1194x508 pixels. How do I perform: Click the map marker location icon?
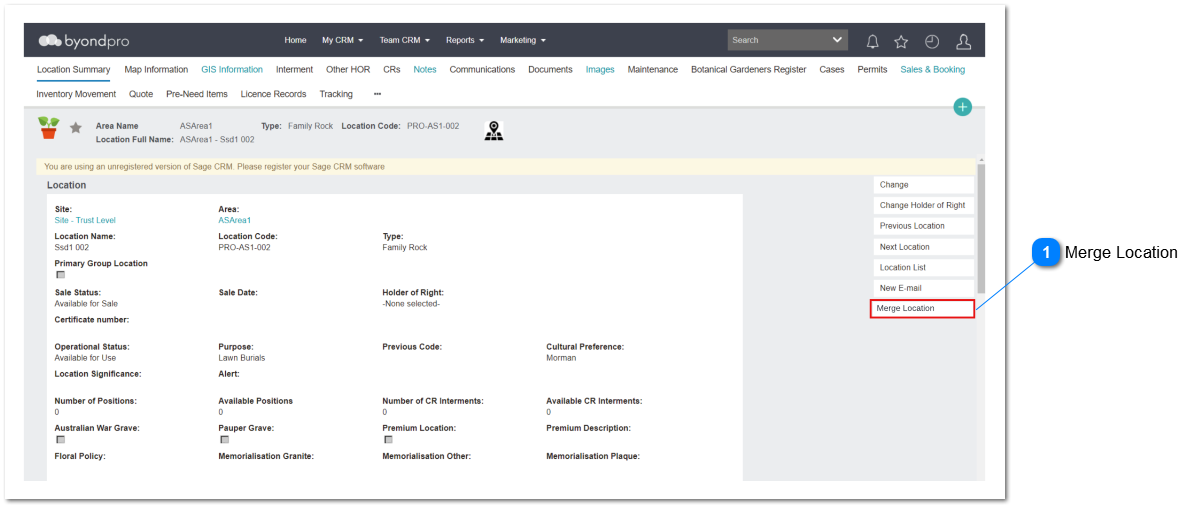[x=494, y=131]
